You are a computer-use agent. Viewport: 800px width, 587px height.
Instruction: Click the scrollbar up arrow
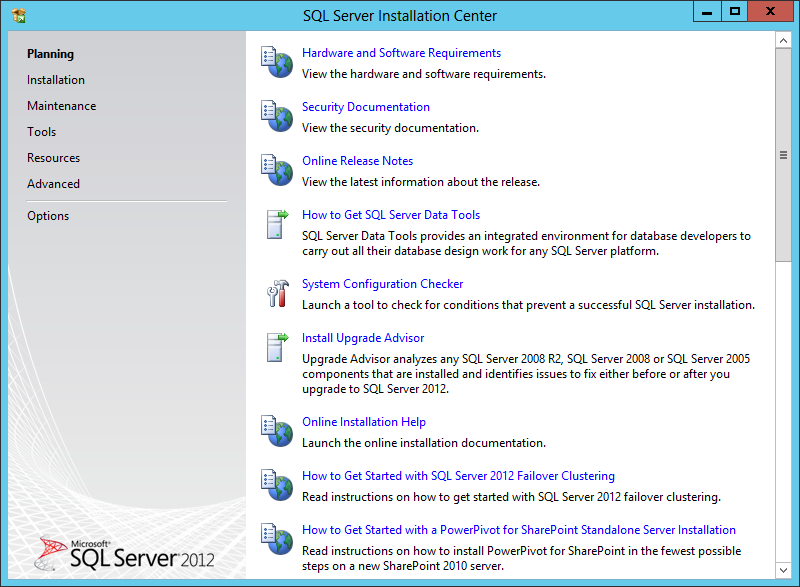[783, 40]
